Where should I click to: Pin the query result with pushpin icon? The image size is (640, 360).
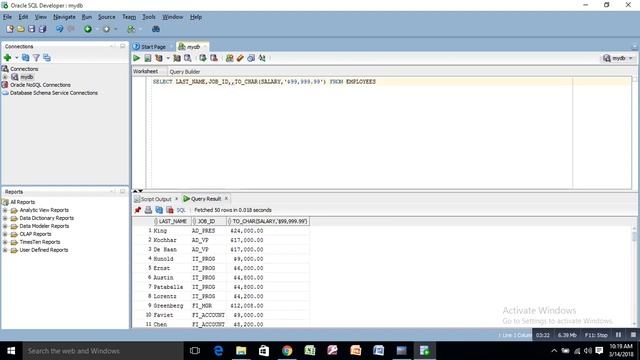pyautogui.click(x=138, y=210)
